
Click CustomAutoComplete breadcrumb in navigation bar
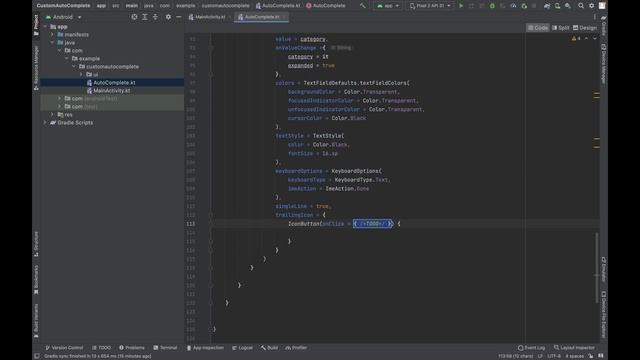[x=63, y=6]
